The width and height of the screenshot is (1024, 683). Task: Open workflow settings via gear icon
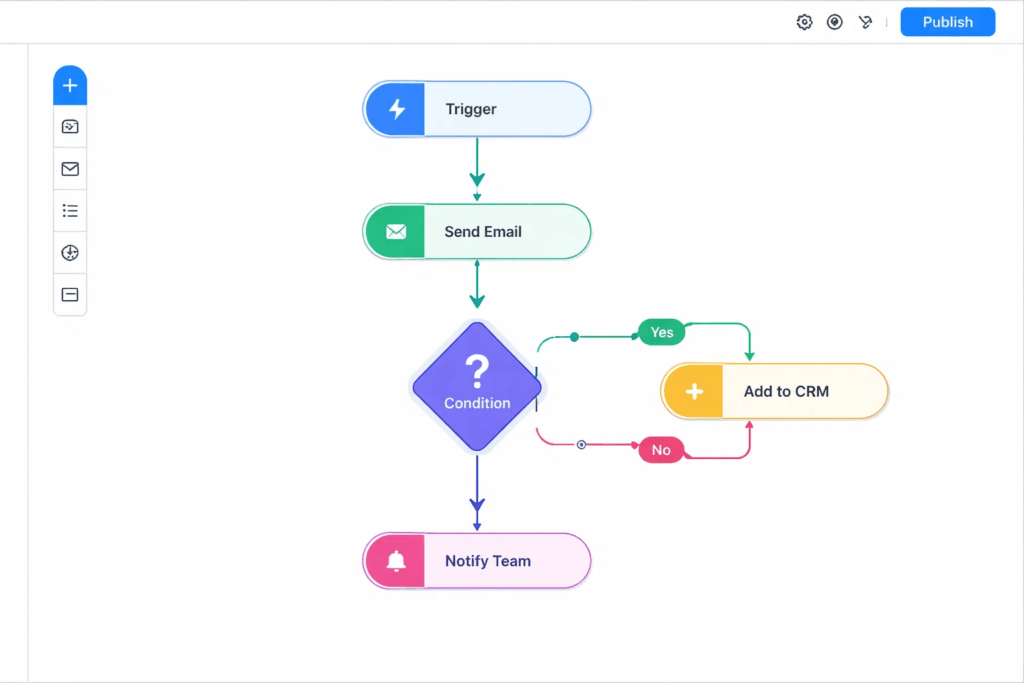[804, 21]
